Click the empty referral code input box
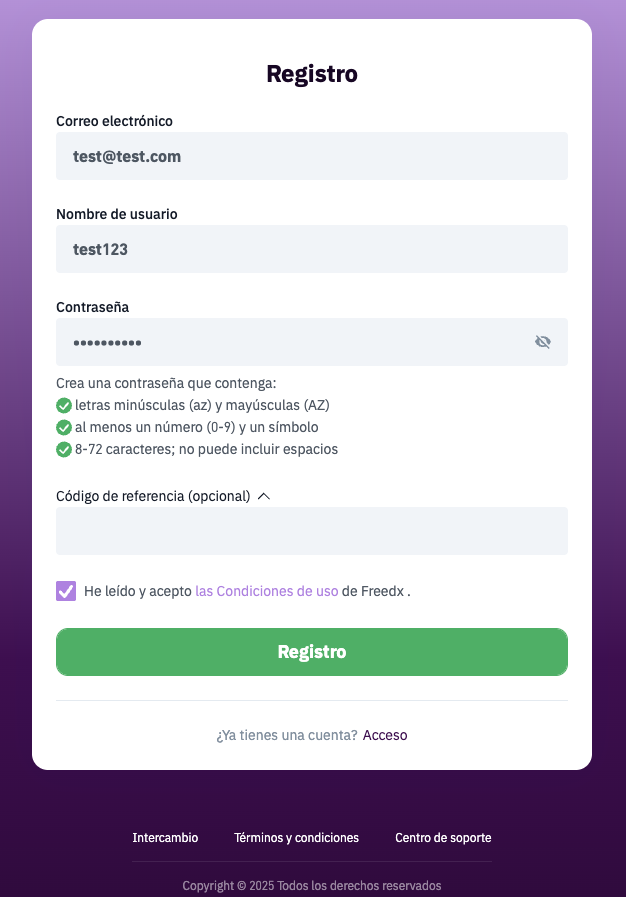 (312, 531)
